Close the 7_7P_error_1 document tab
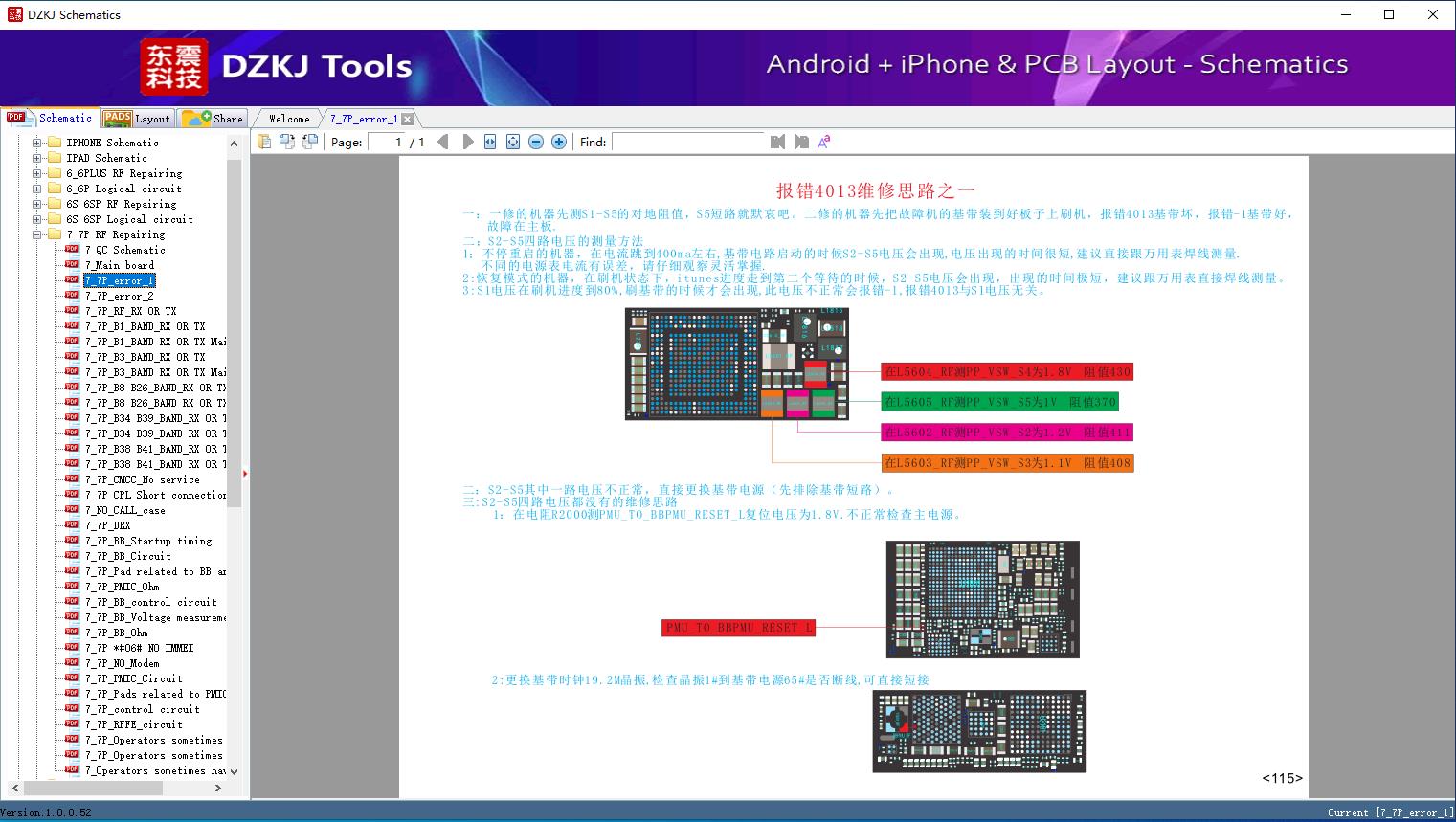This screenshot has height=822, width=1456. tap(408, 119)
